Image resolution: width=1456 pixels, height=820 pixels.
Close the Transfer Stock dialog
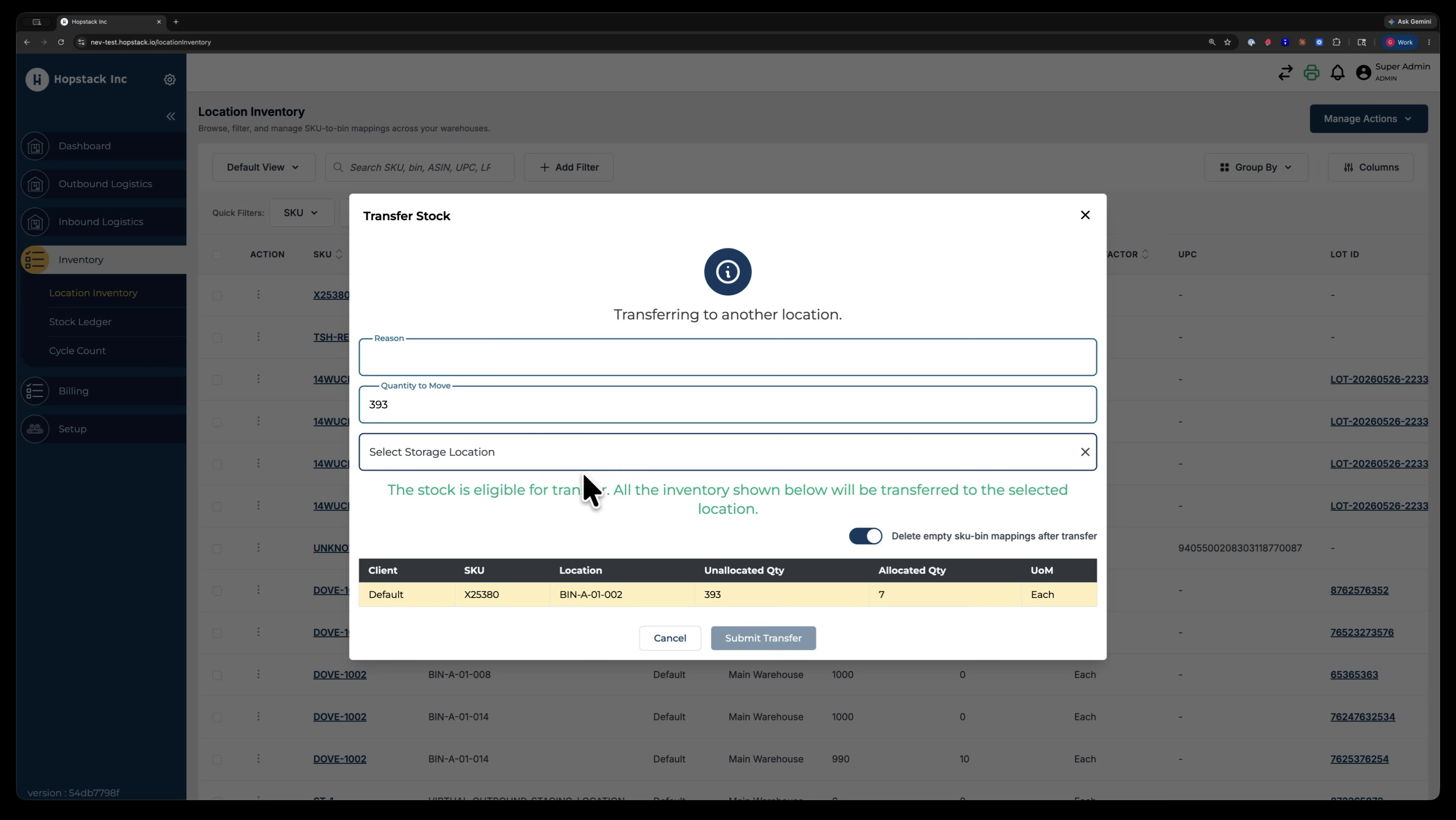coord(1085,215)
